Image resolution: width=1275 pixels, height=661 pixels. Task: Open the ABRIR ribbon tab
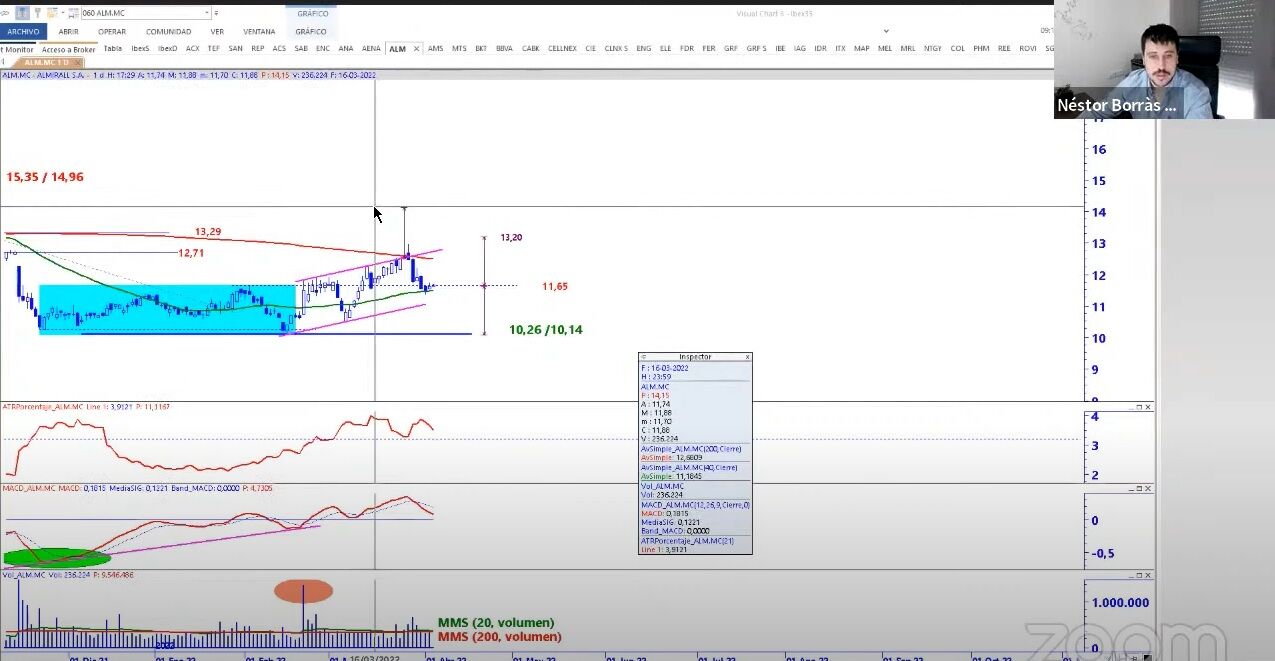click(69, 31)
